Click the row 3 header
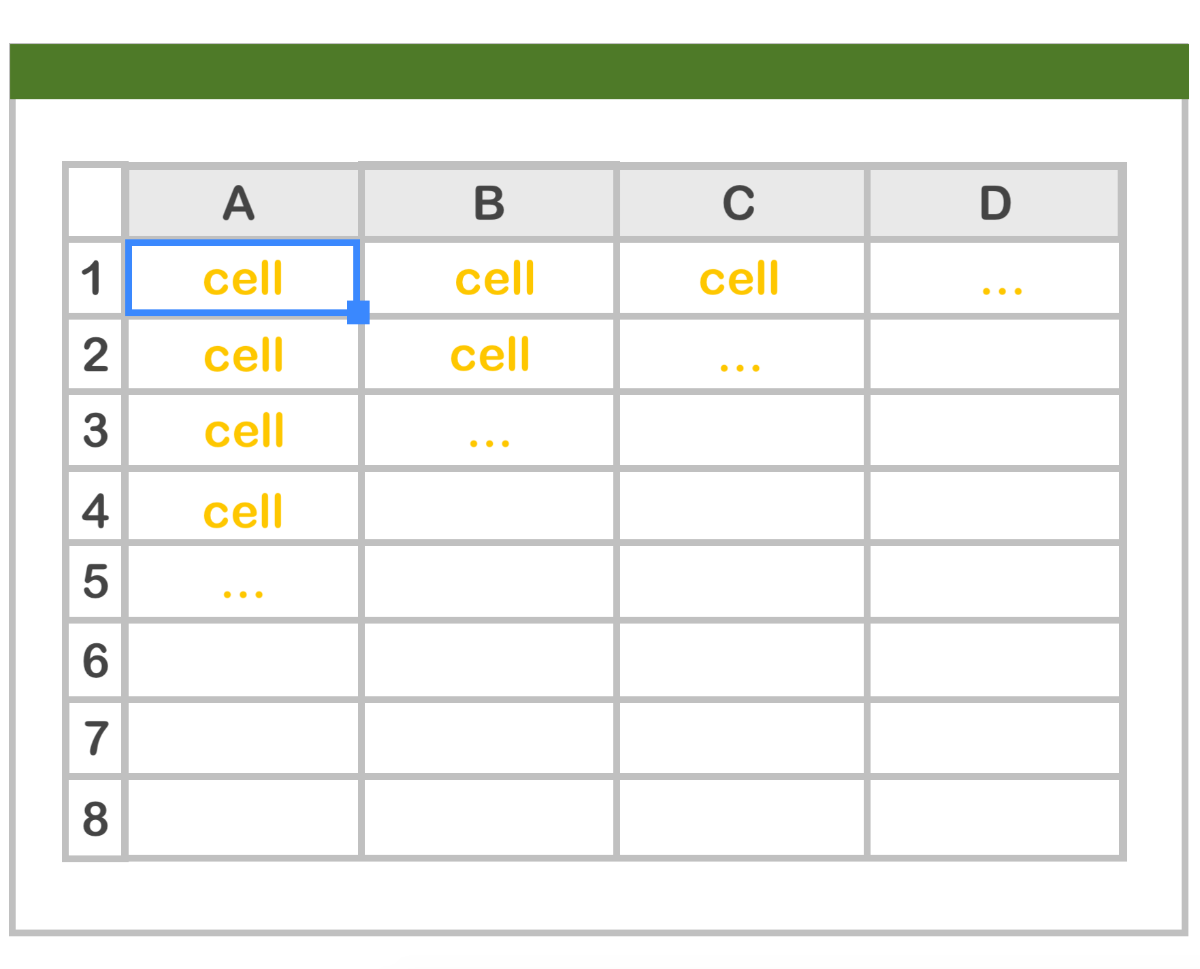The height and width of the screenshot is (969, 1200). point(94,431)
